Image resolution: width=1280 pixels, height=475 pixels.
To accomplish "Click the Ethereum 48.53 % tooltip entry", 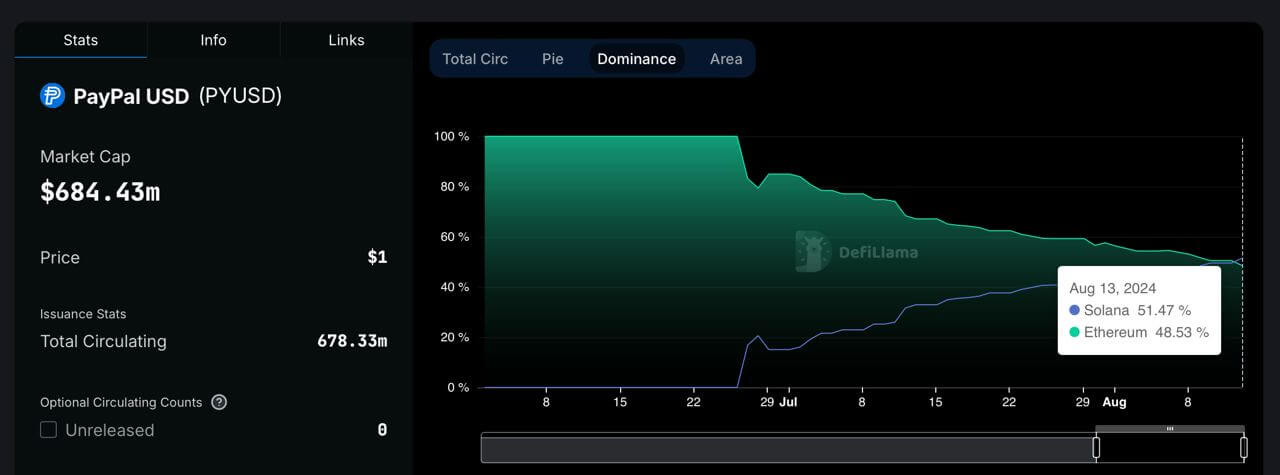I will pos(1139,332).
